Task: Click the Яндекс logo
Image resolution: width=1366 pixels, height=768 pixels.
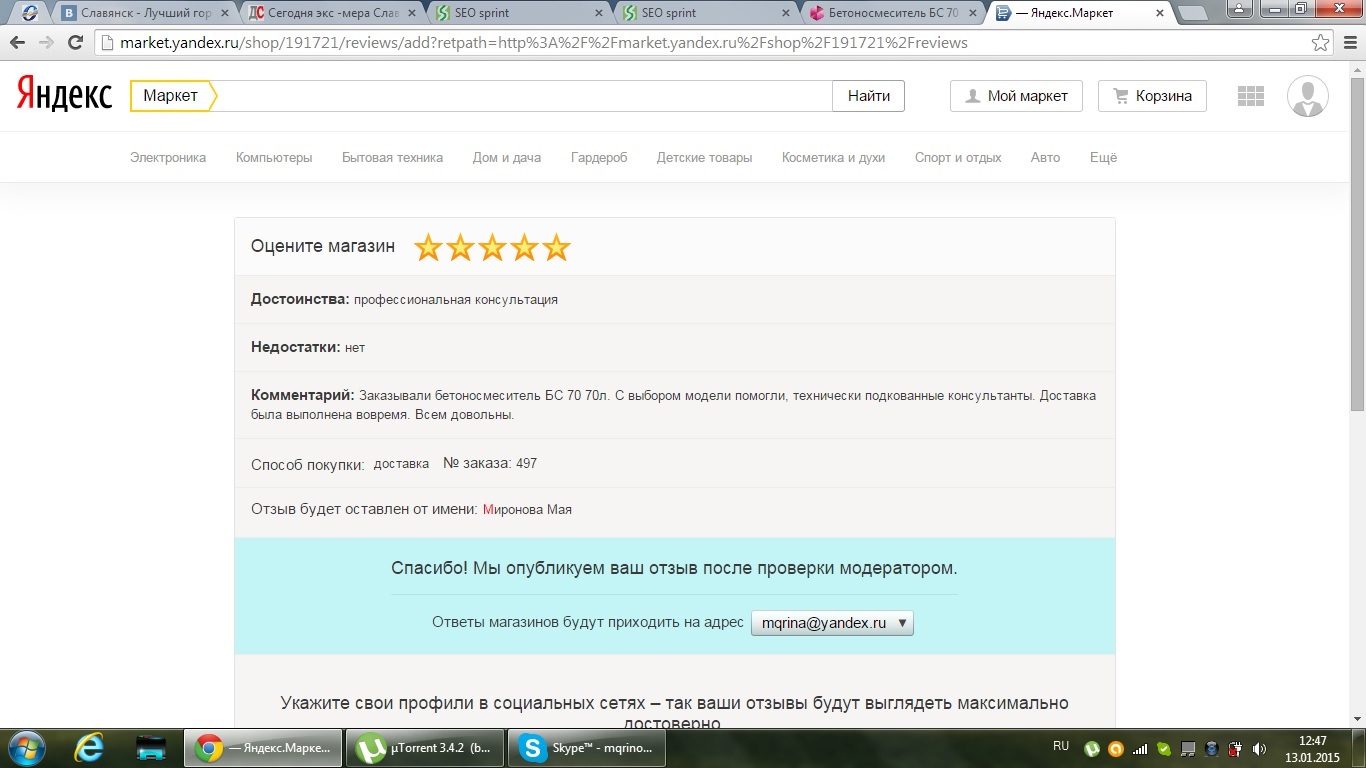Action: coord(64,95)
